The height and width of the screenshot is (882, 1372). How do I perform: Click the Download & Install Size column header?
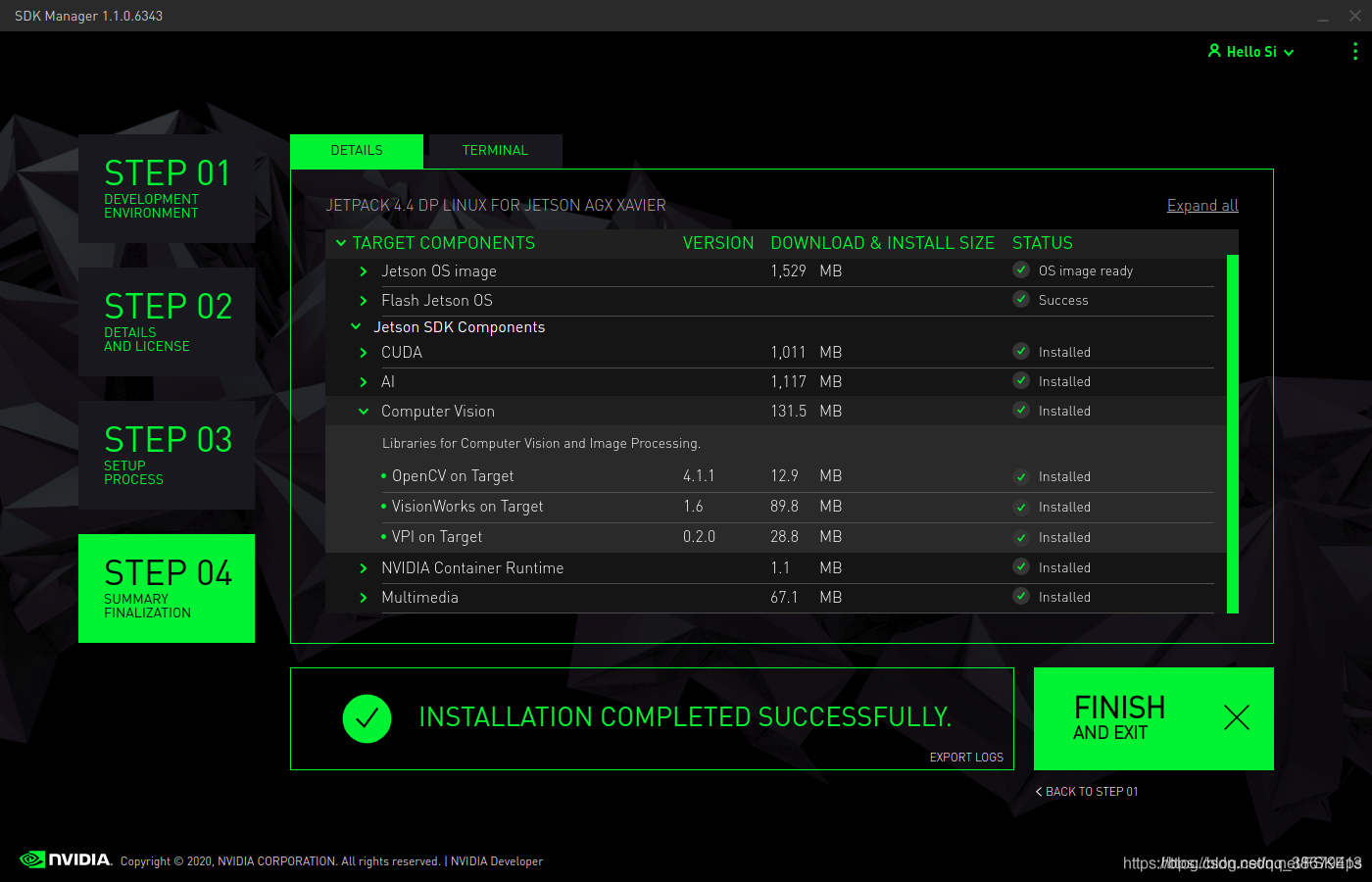[882, 243]
